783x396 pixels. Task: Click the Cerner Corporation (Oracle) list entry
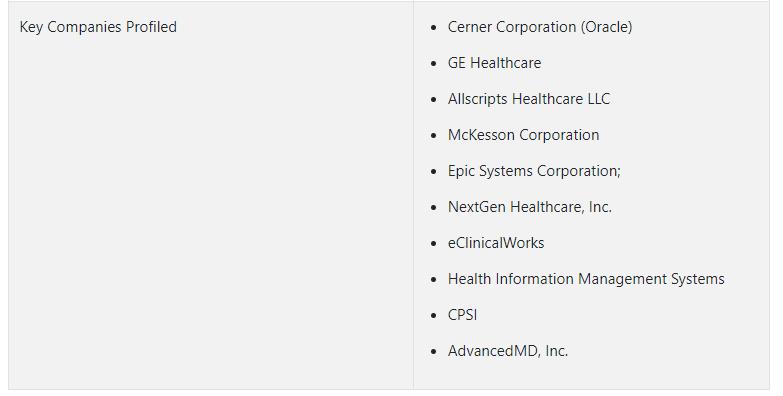540,27
